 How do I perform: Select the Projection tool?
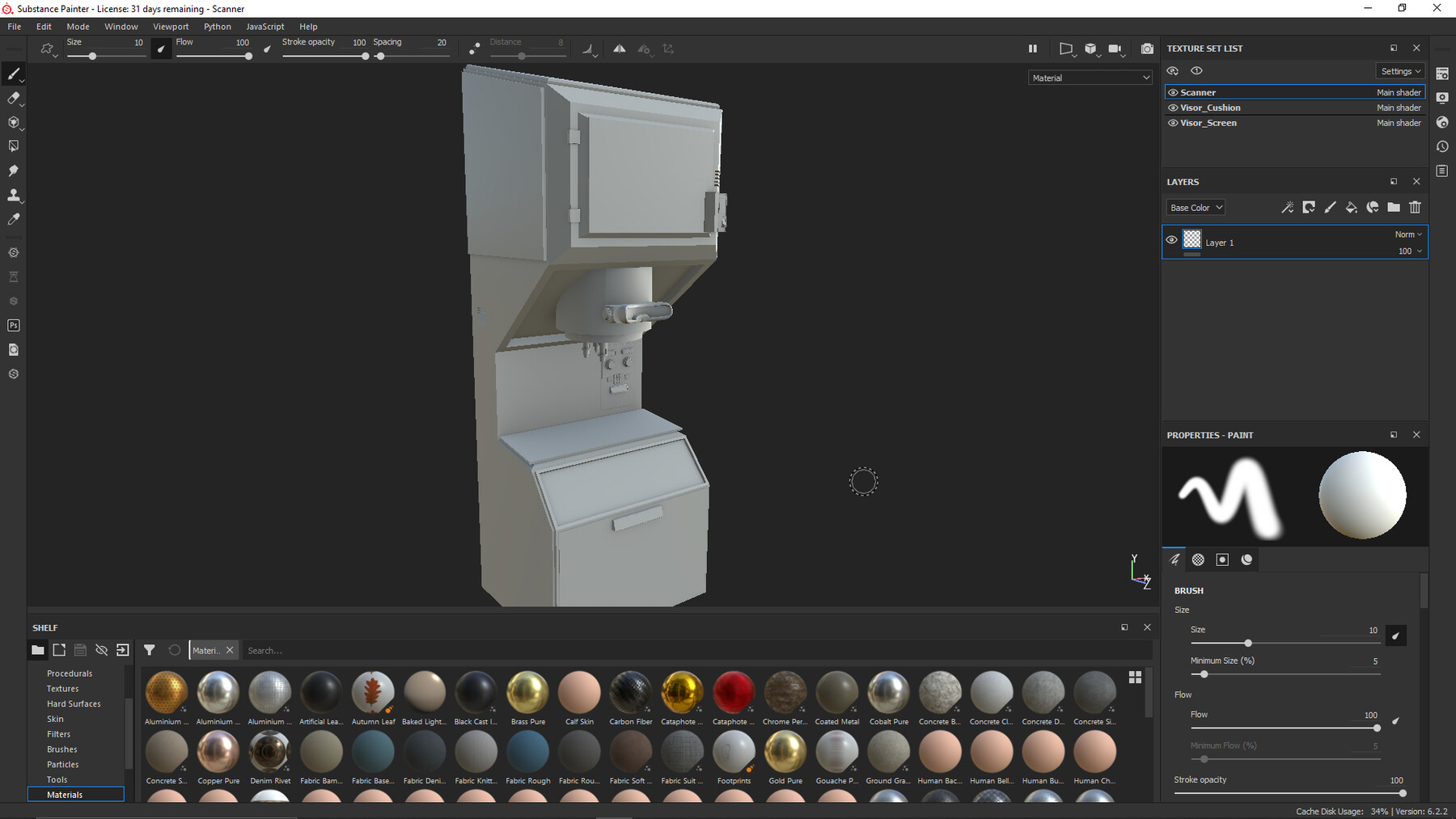coord(14,122)
